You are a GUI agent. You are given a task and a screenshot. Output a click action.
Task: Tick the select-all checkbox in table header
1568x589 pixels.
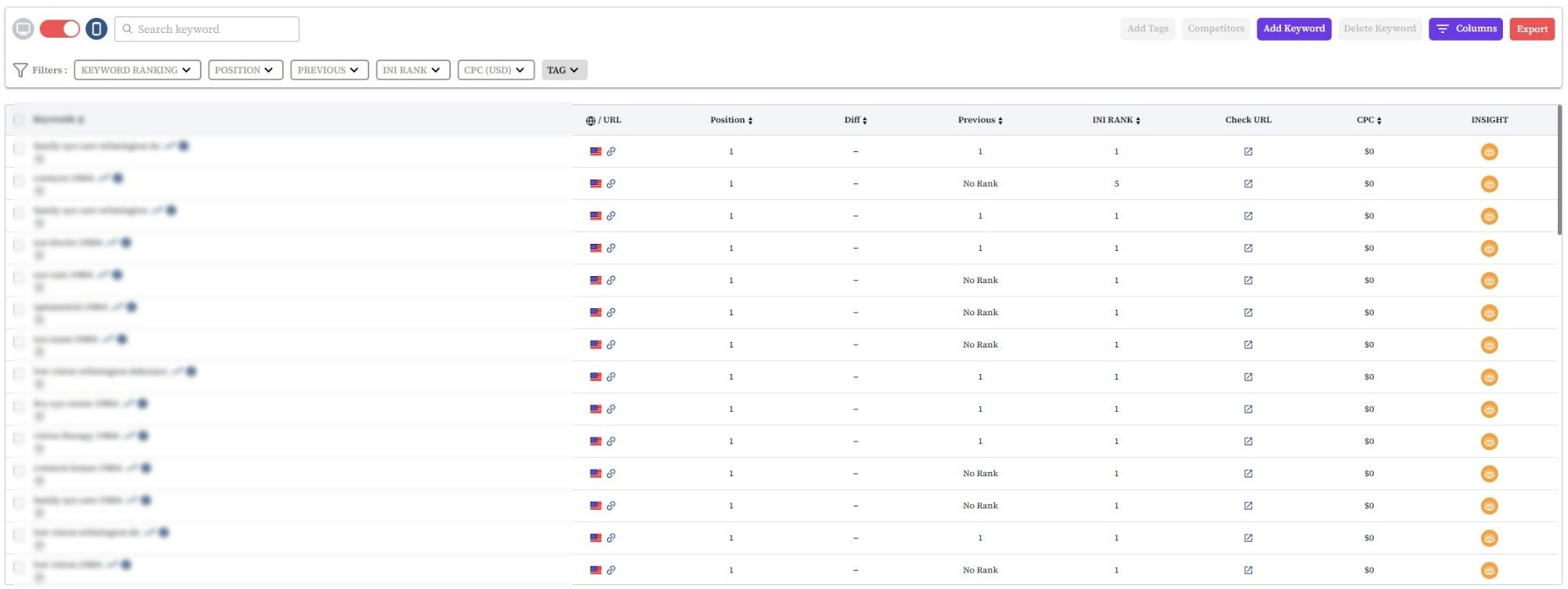pos(19,120)
